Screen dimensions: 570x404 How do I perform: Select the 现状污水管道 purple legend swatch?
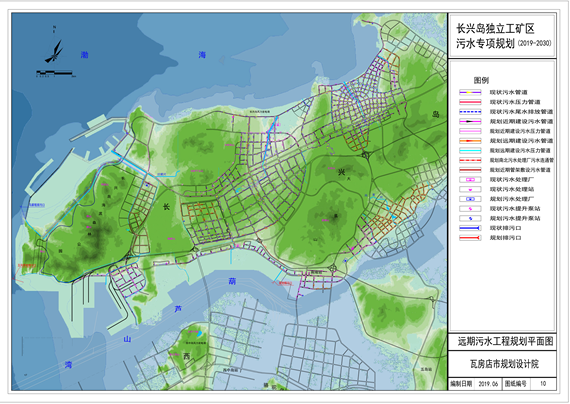470,92
